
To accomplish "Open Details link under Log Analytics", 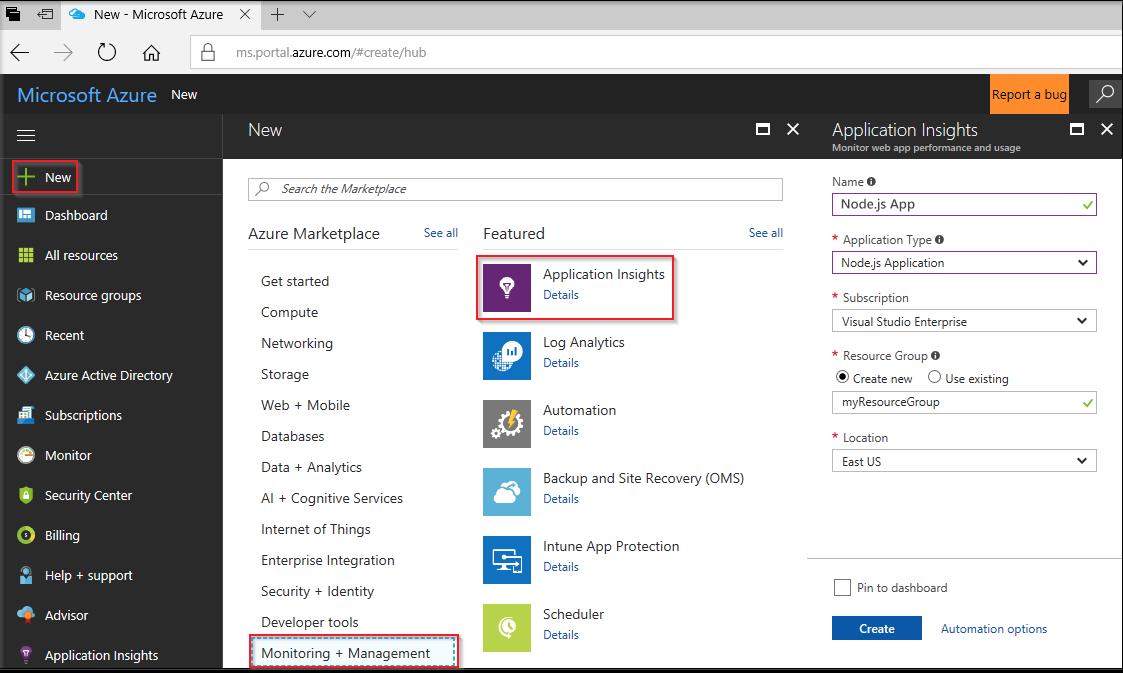I will point(561,363).
